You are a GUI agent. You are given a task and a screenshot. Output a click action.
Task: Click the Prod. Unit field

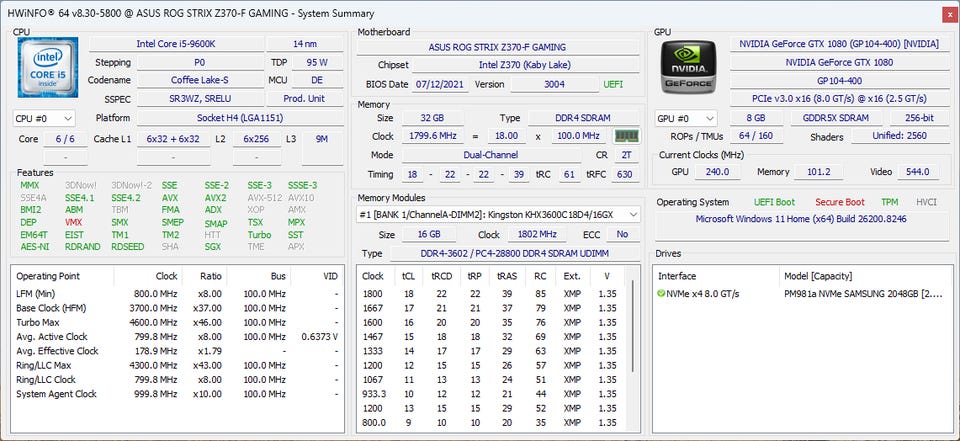tap(304, 99)
